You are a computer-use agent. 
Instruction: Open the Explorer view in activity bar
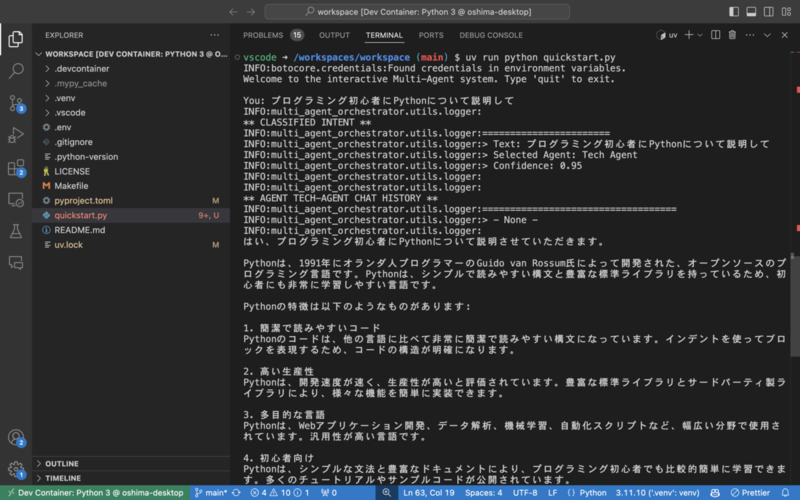click(x=16, y=39)
